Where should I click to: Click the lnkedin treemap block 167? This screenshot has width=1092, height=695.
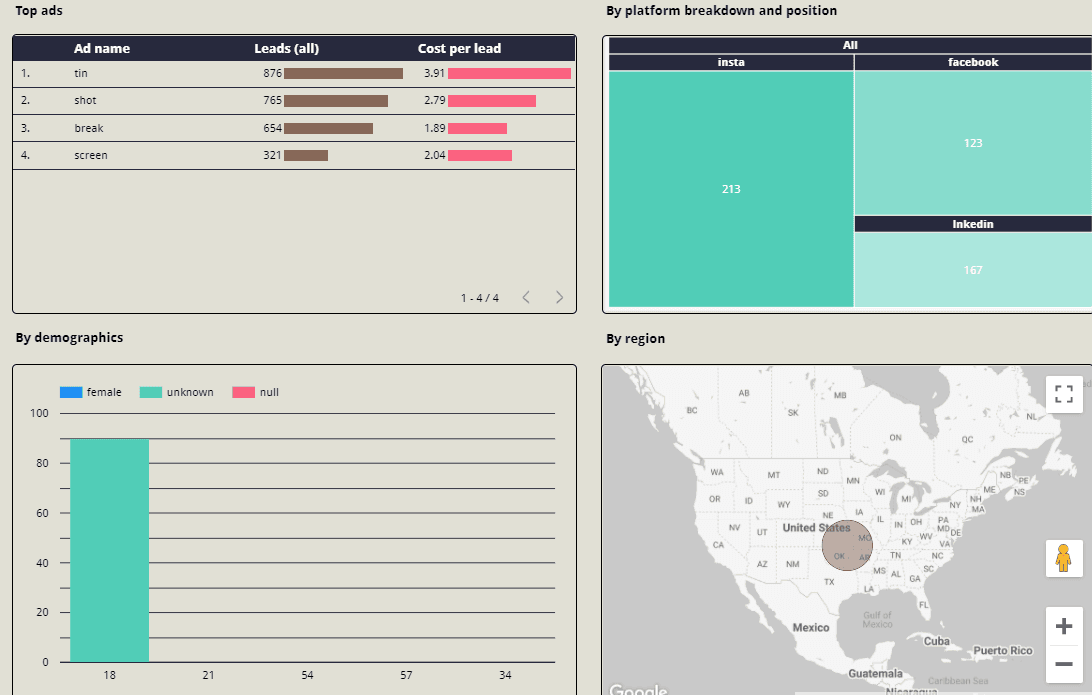coord(973,270)
